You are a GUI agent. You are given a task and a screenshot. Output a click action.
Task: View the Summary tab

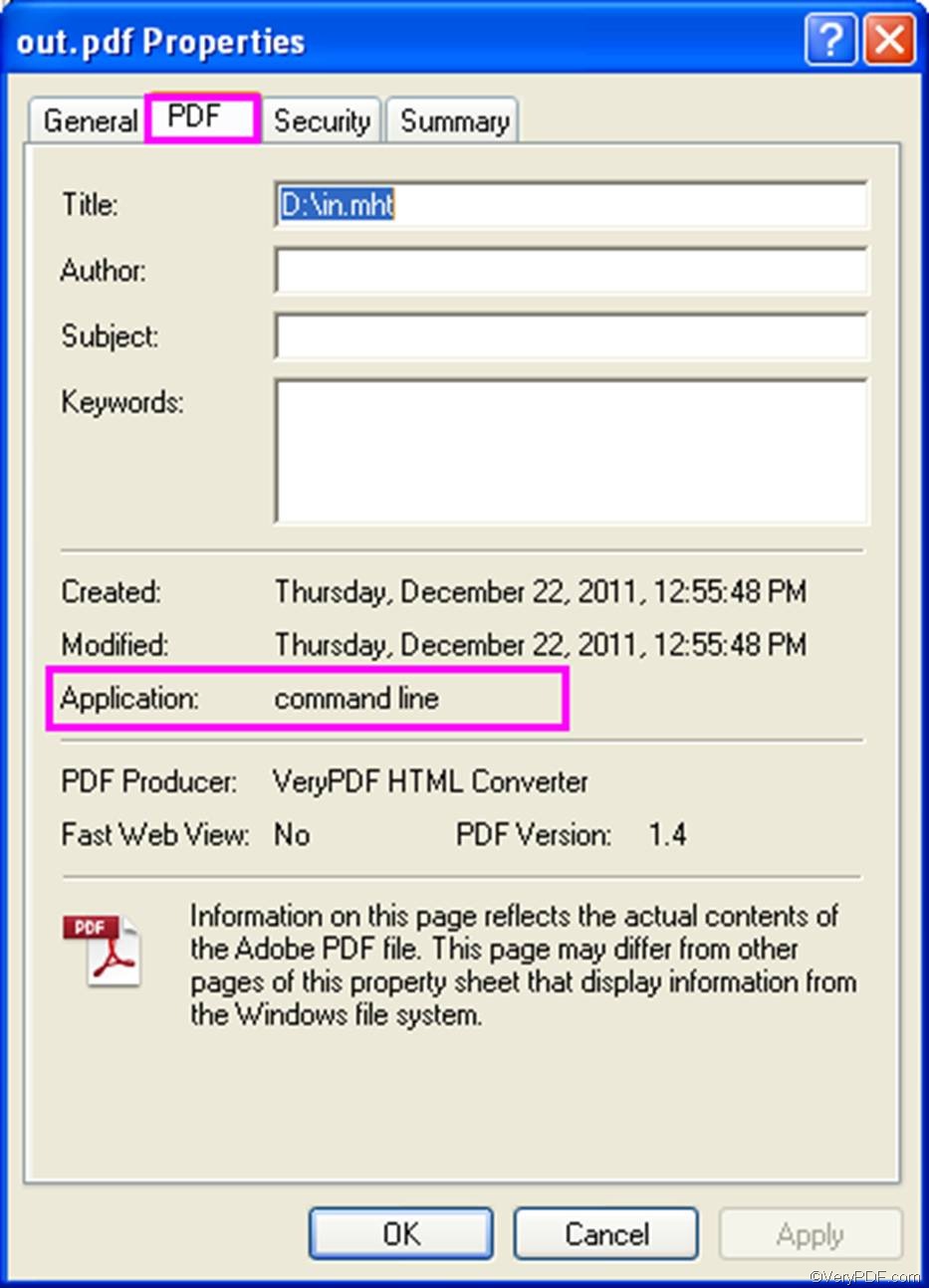(452, 121)
